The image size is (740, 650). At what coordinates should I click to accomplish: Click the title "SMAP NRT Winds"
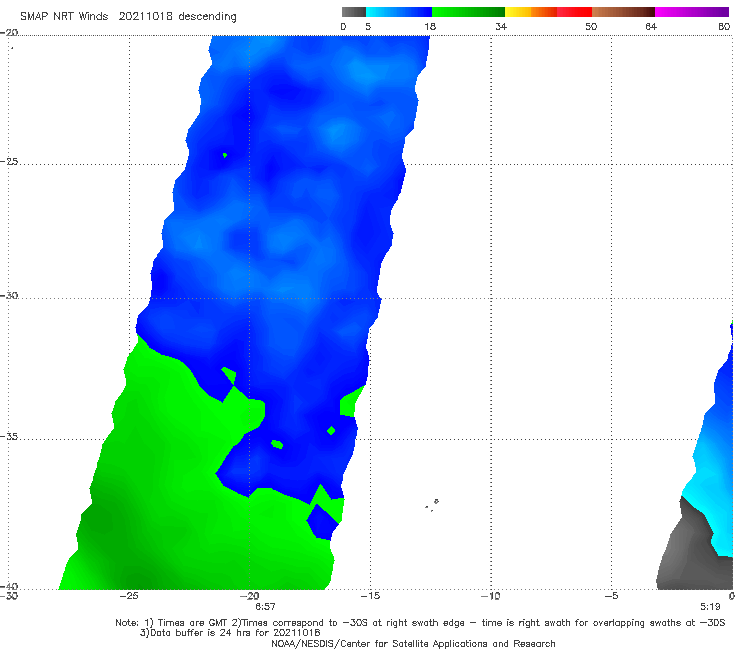[x=64, y=17]
